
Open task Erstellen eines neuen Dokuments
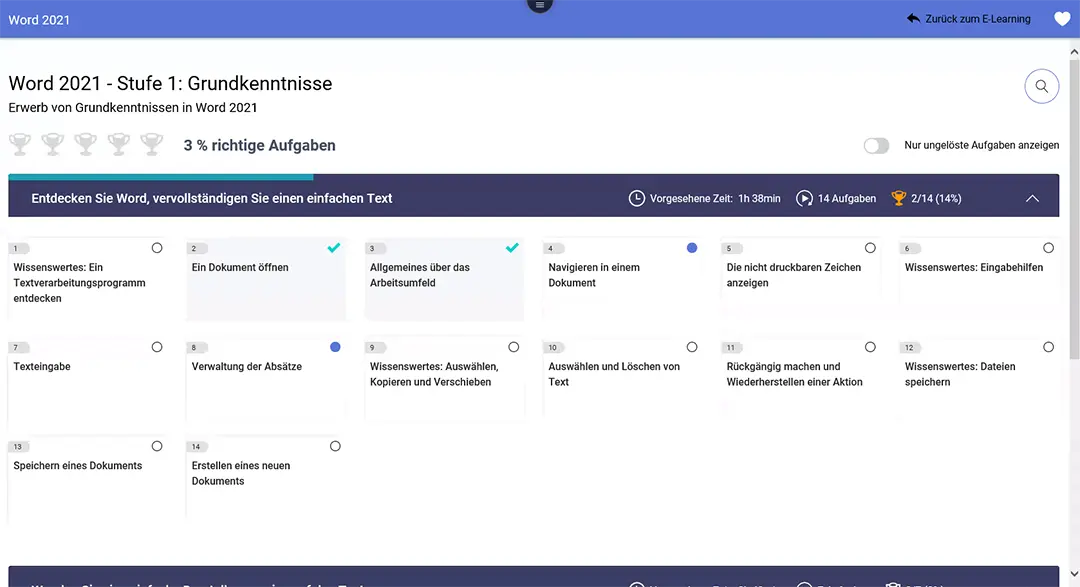tap(266, 477)
